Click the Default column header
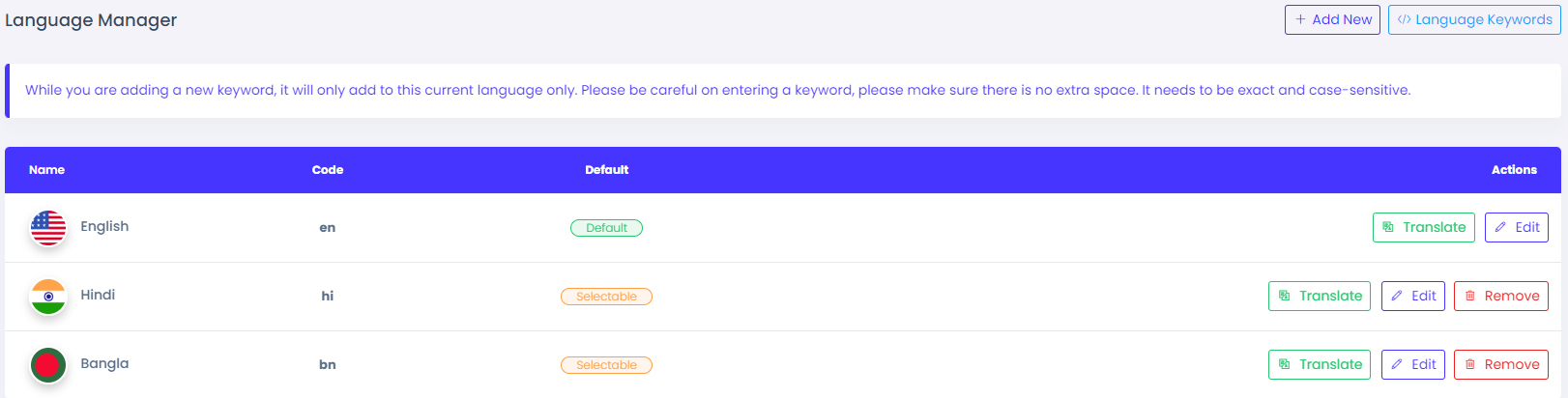Viewport: 1568px width, 398px height. [606, 170]
